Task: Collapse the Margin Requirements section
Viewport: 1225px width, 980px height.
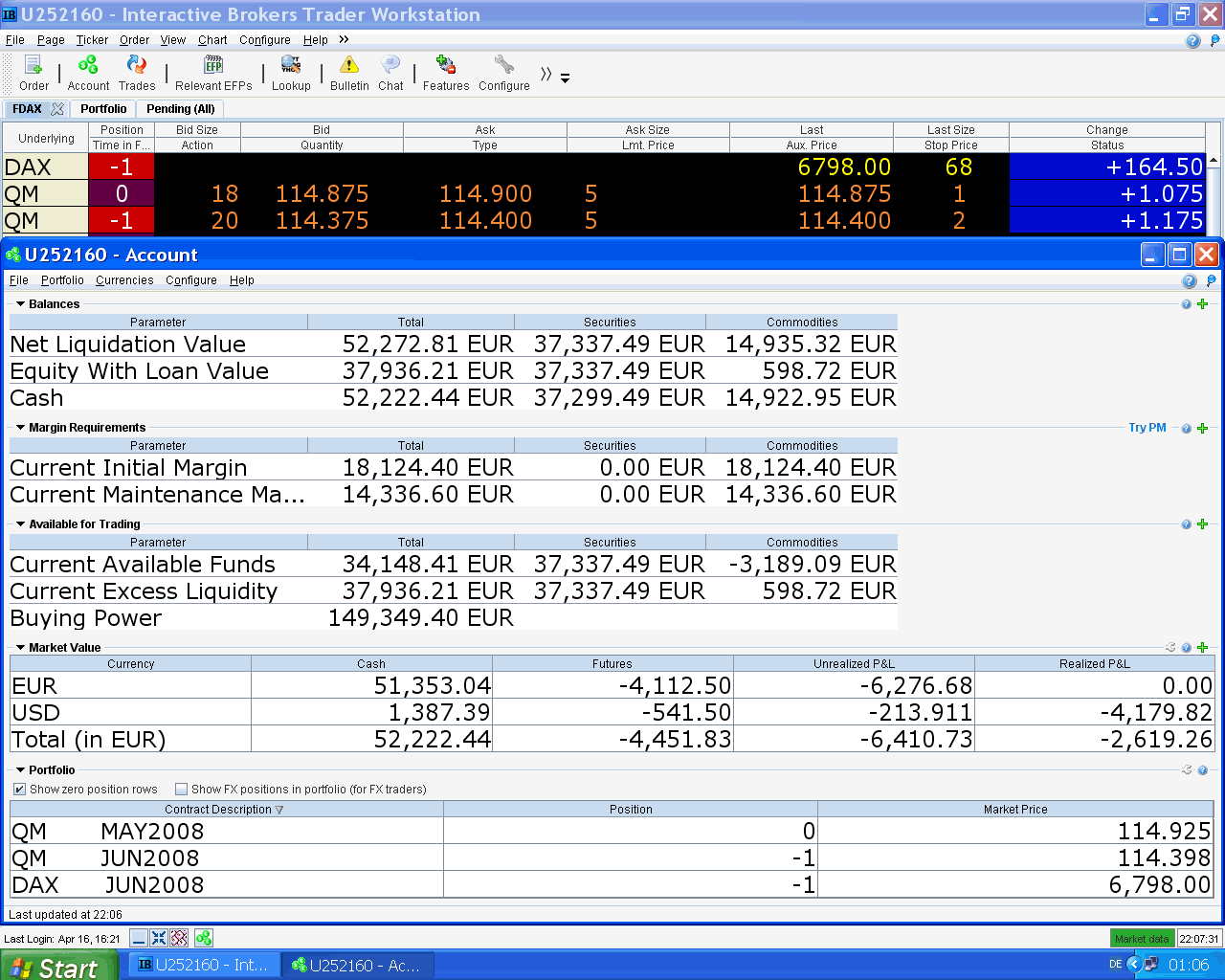Action: point(21,428)
